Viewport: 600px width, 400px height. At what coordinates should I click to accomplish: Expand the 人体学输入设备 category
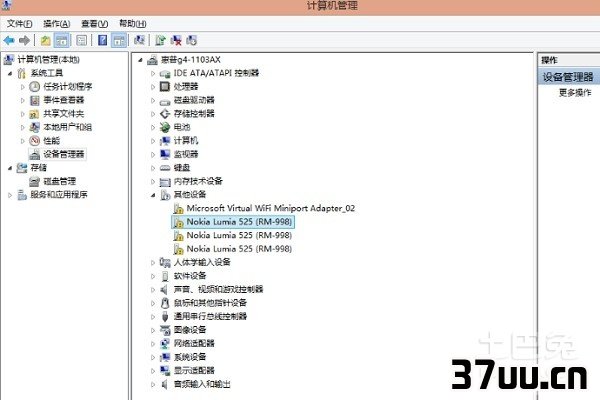(153, 263)
